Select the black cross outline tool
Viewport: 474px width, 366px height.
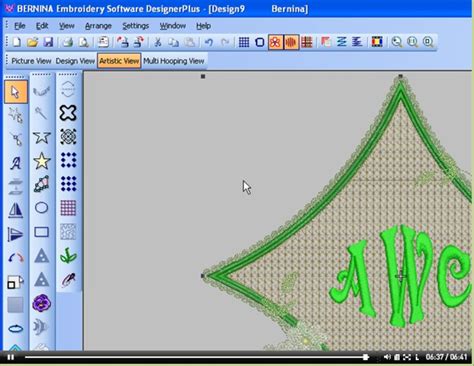point(68,113)
